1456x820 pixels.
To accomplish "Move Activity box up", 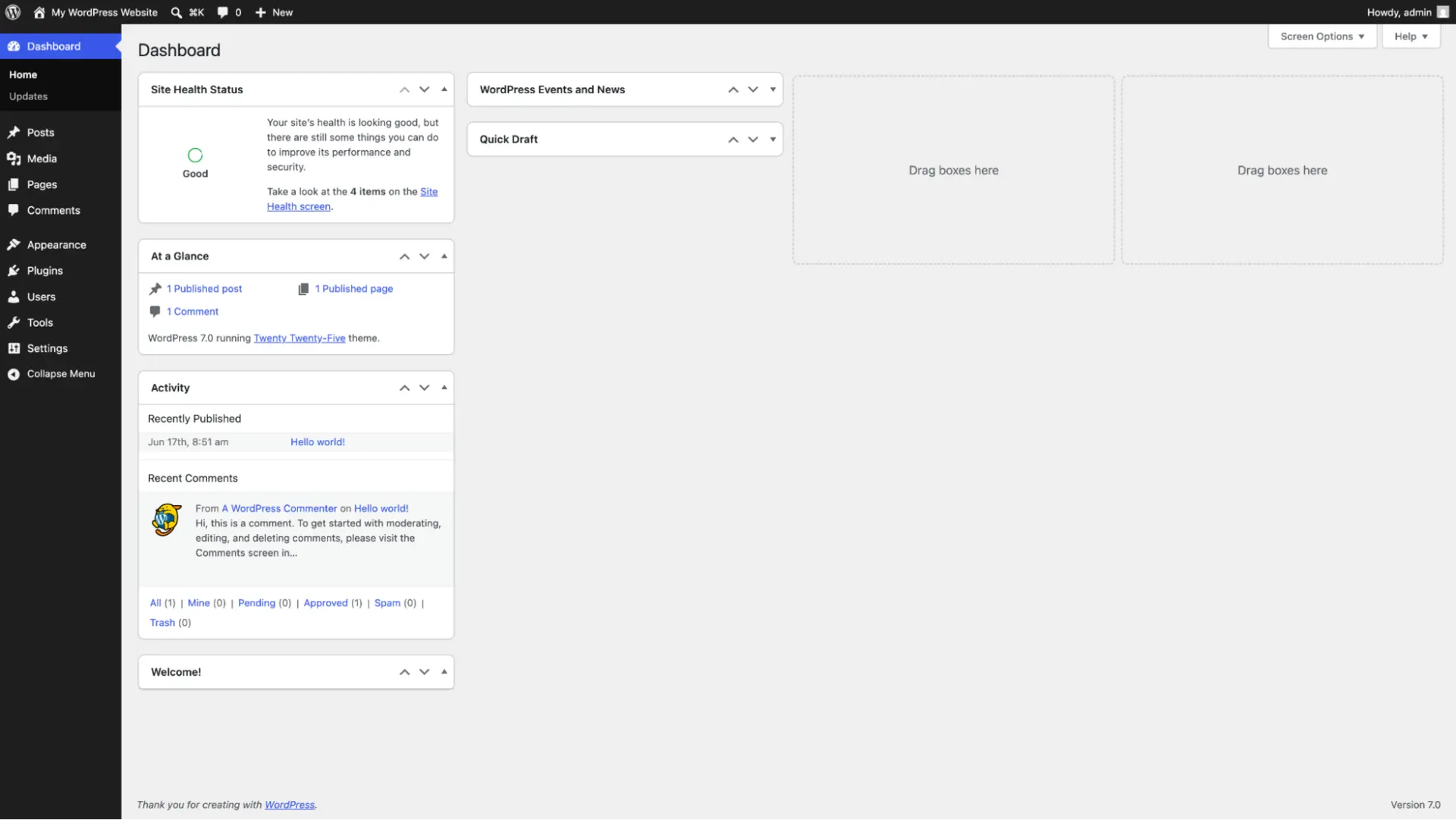I will tap(405, 388).
